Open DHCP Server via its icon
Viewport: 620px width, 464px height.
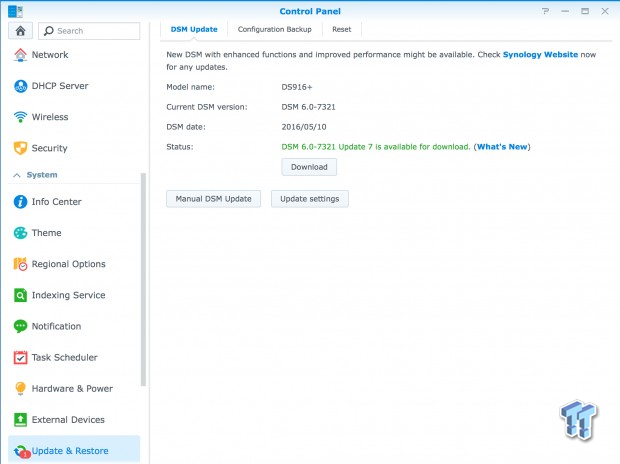click(20, 86)
